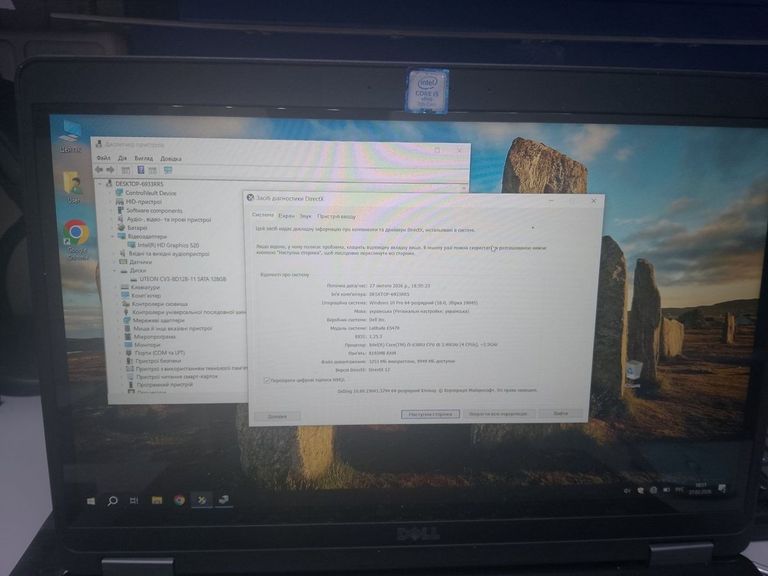Open the Дія menu in Device Manager
The width and height of the screenshot is (768, 576).
pos(122,158)
